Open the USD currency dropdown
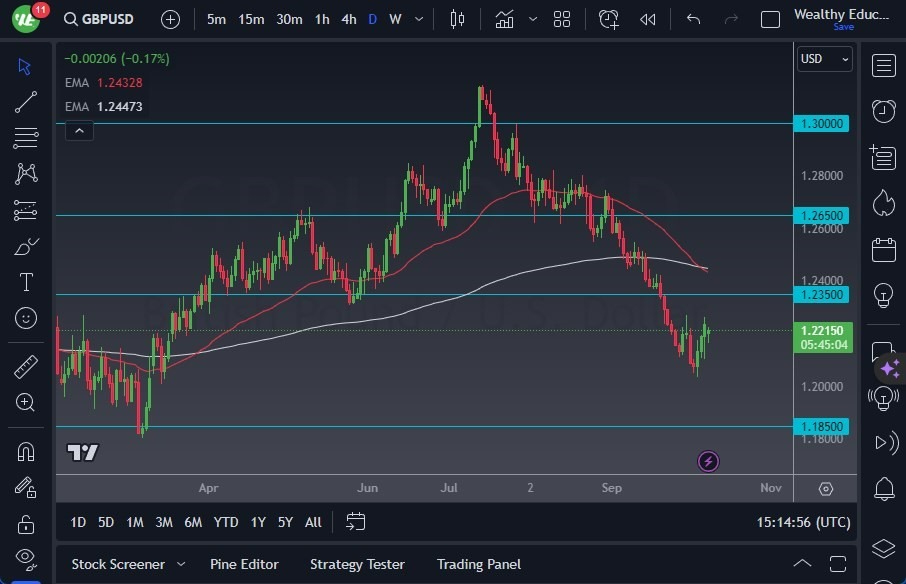 (823, 59)
